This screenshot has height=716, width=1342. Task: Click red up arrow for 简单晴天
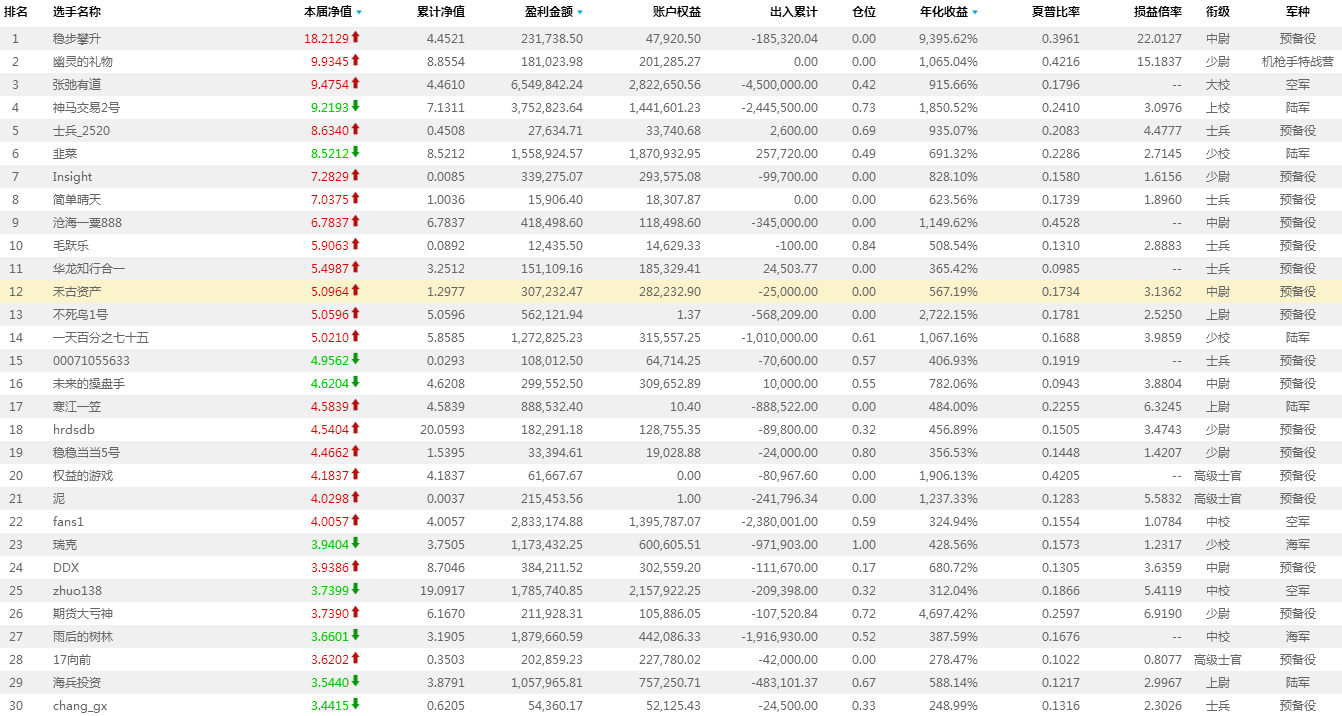pos(355,198)
